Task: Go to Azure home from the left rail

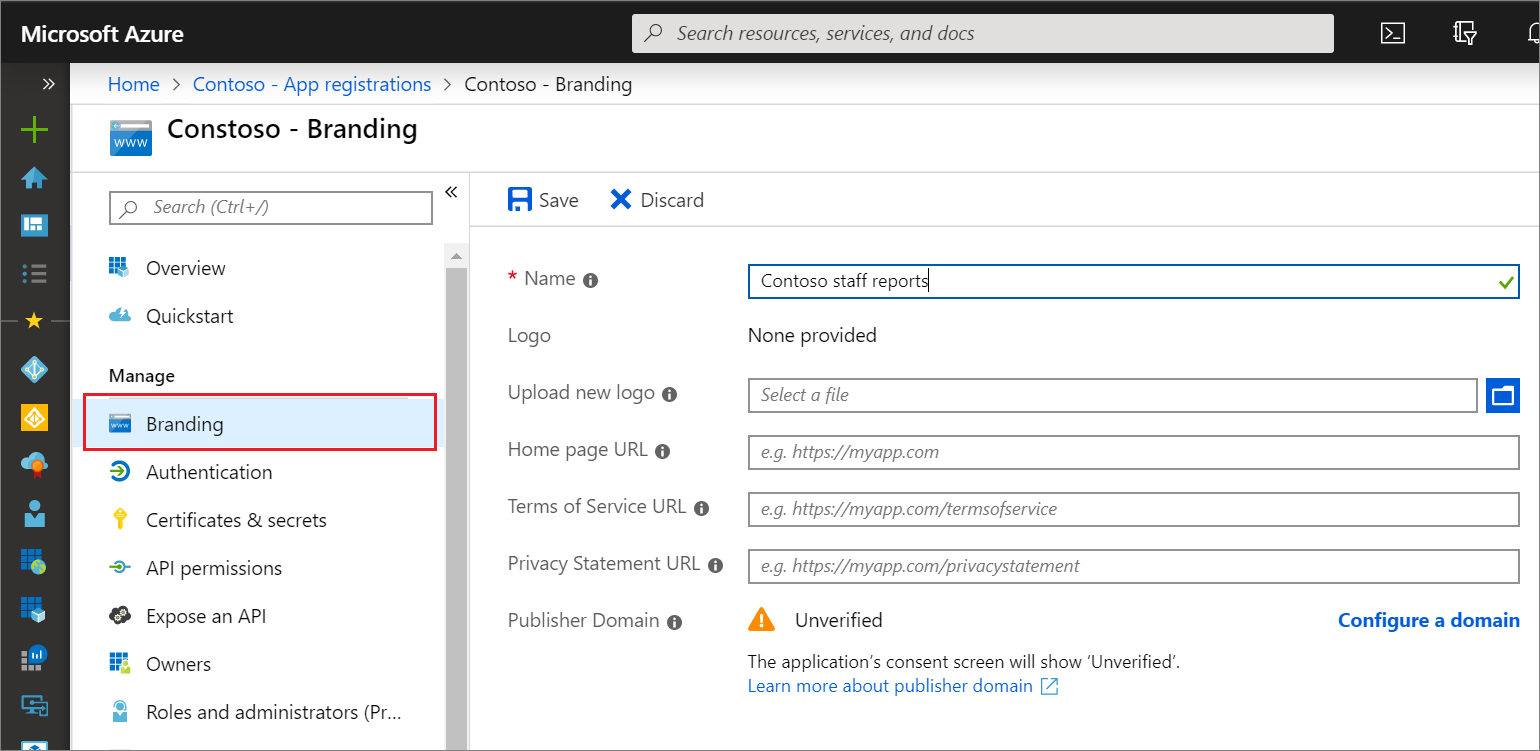Action: click(x=34, y=178)
